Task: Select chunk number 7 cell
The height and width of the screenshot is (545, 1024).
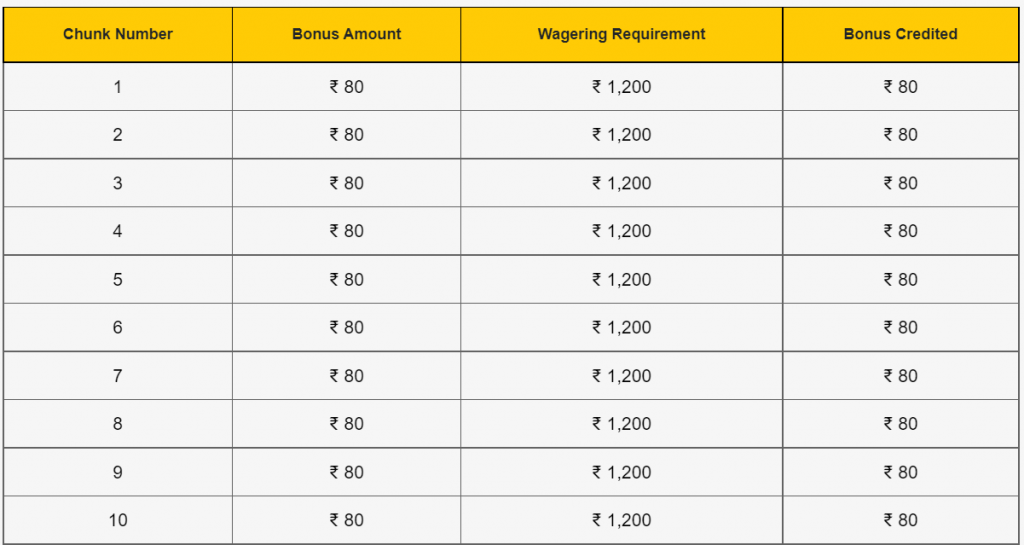Action: point(118,376)
